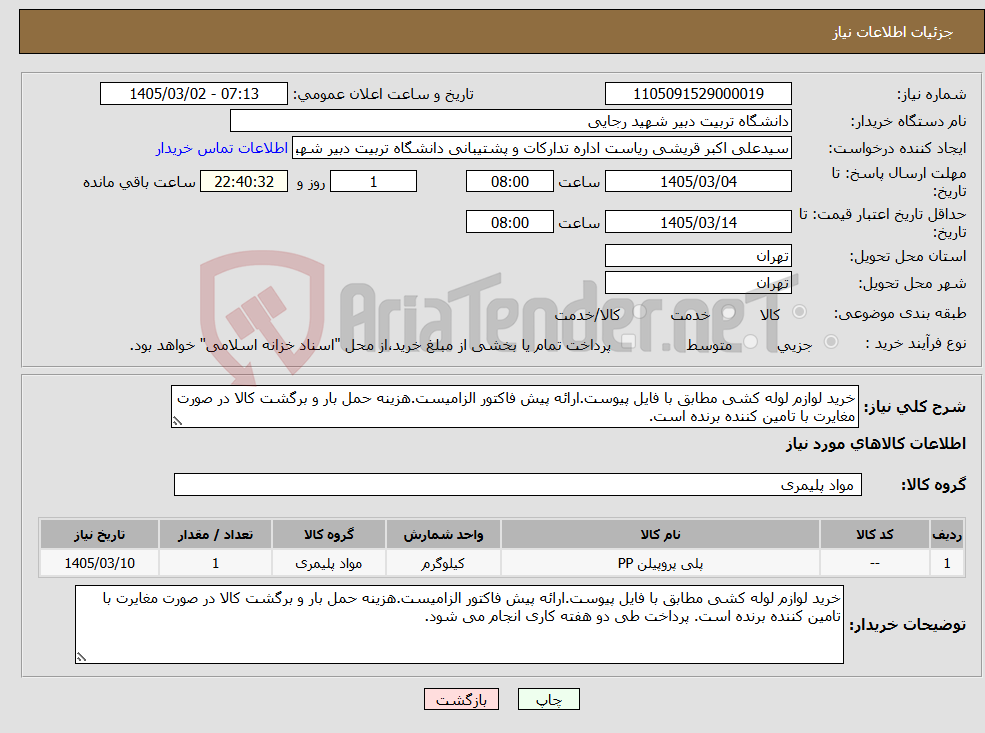Select کالا/خدمت radio option
This screenshot has width=985, height=733.
[x=639, y=312]
